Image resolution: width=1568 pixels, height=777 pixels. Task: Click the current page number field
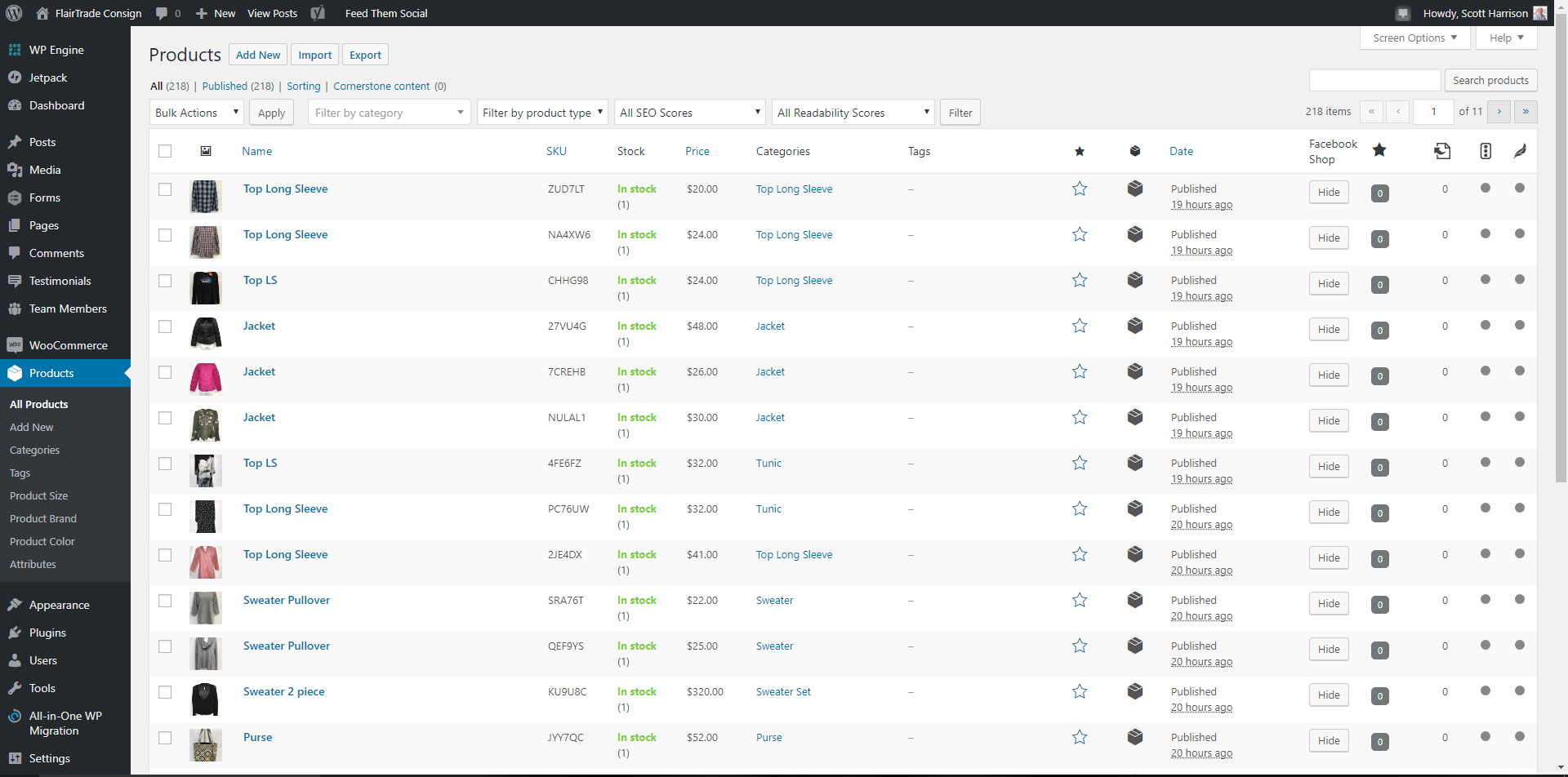(x=1433, y=112)
